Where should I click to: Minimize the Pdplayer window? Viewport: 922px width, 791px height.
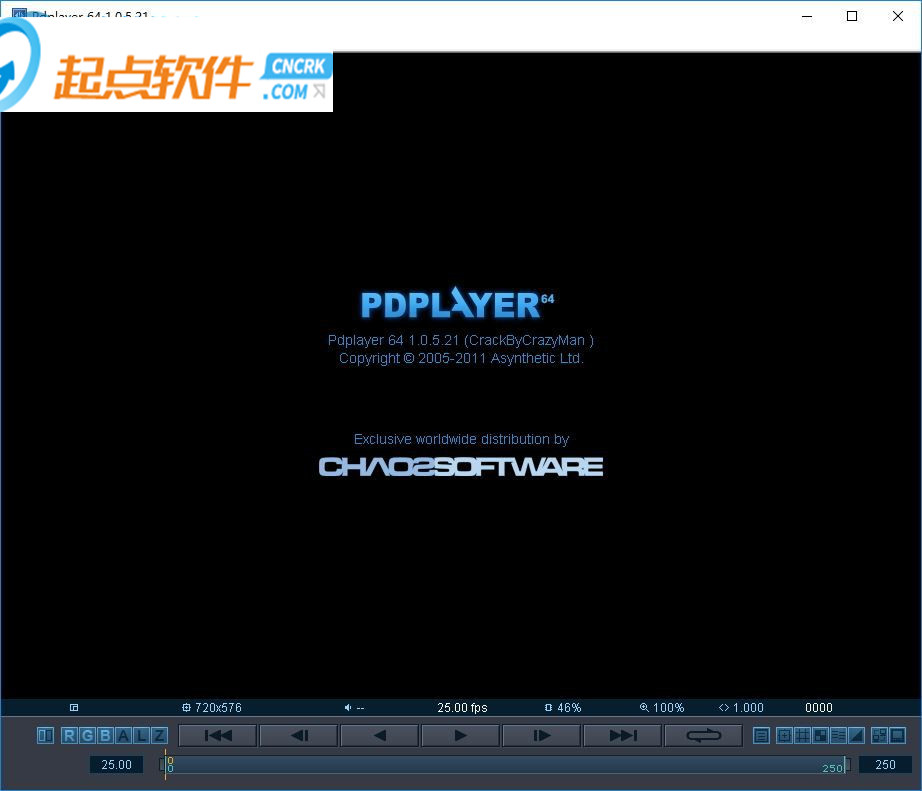807,16
